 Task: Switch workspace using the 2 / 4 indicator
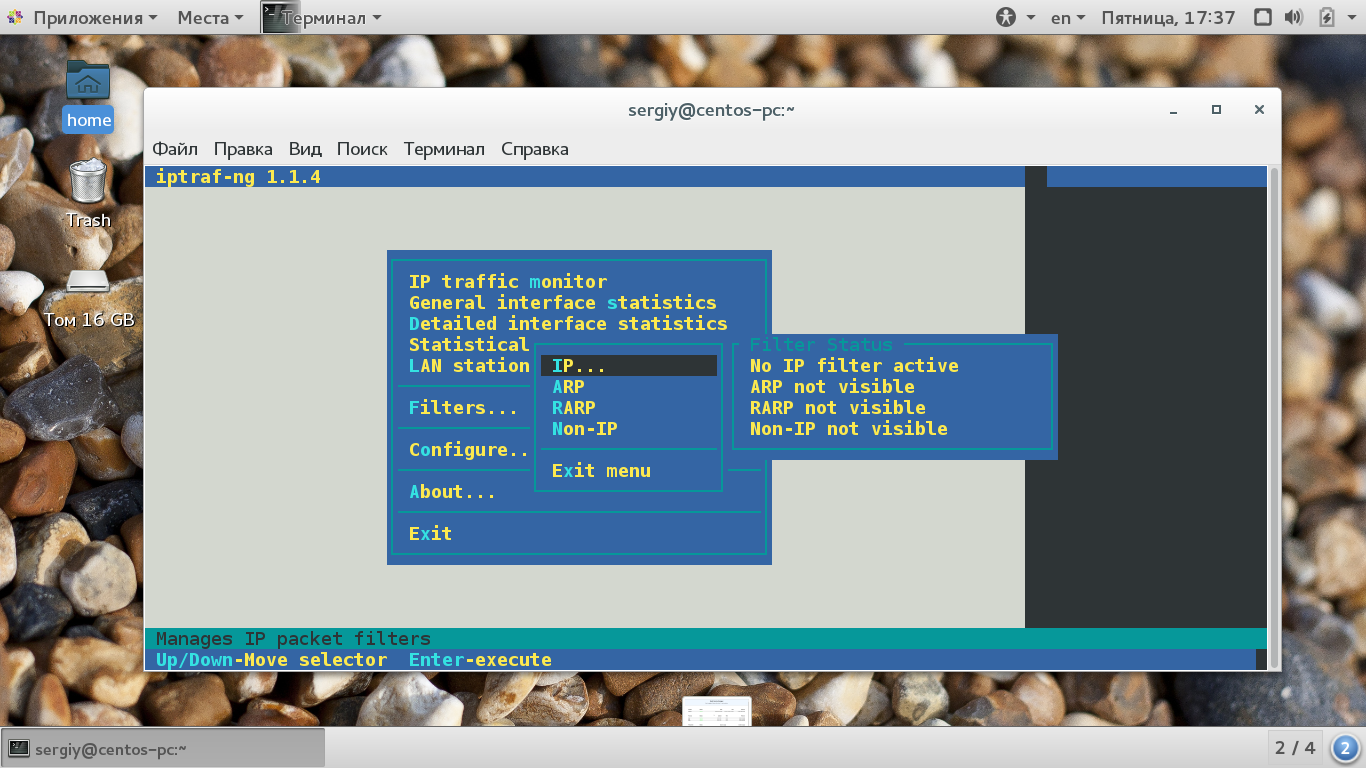[x=1295, y=748]
